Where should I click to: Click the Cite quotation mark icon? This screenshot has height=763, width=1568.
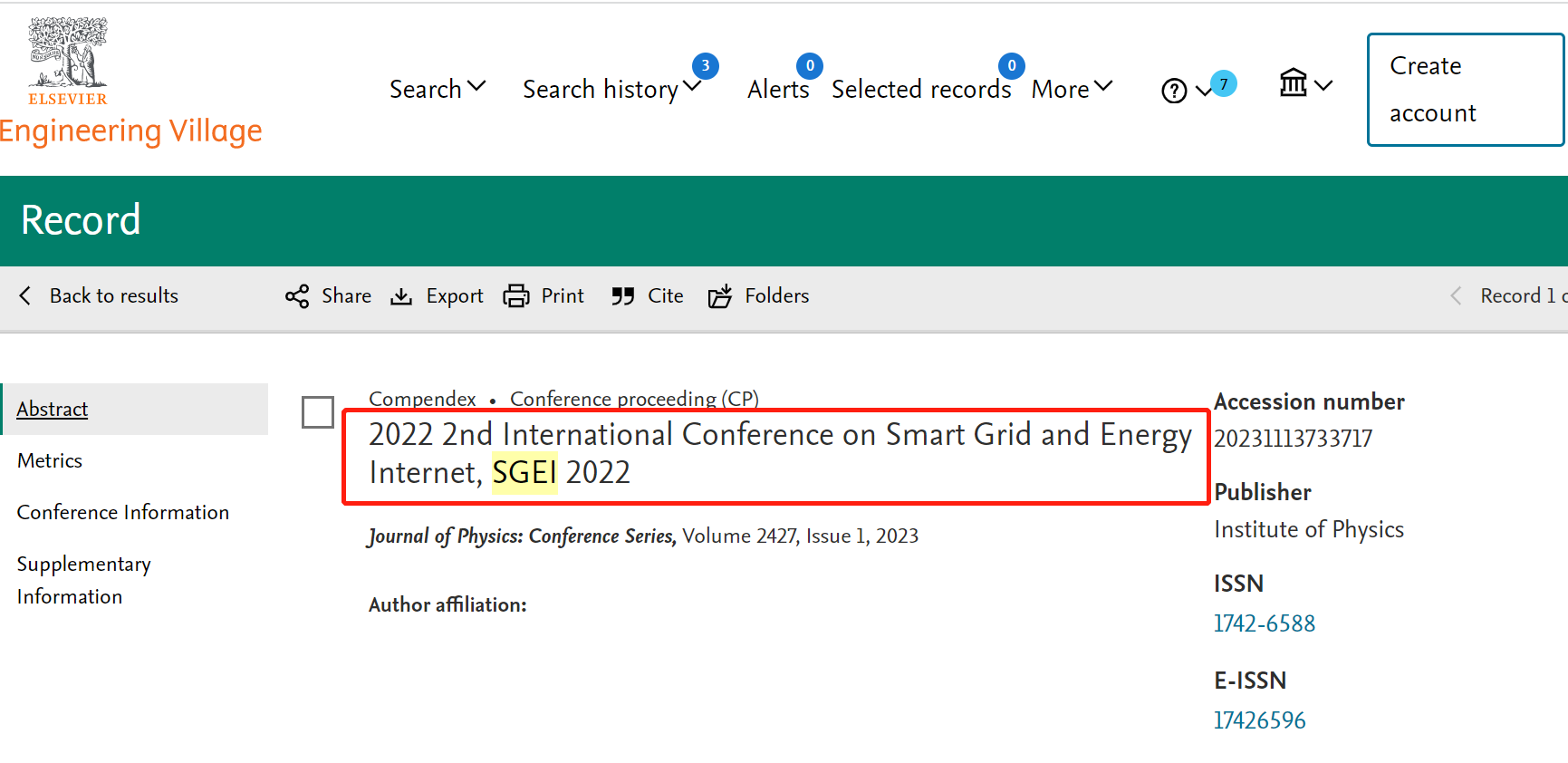622,296
